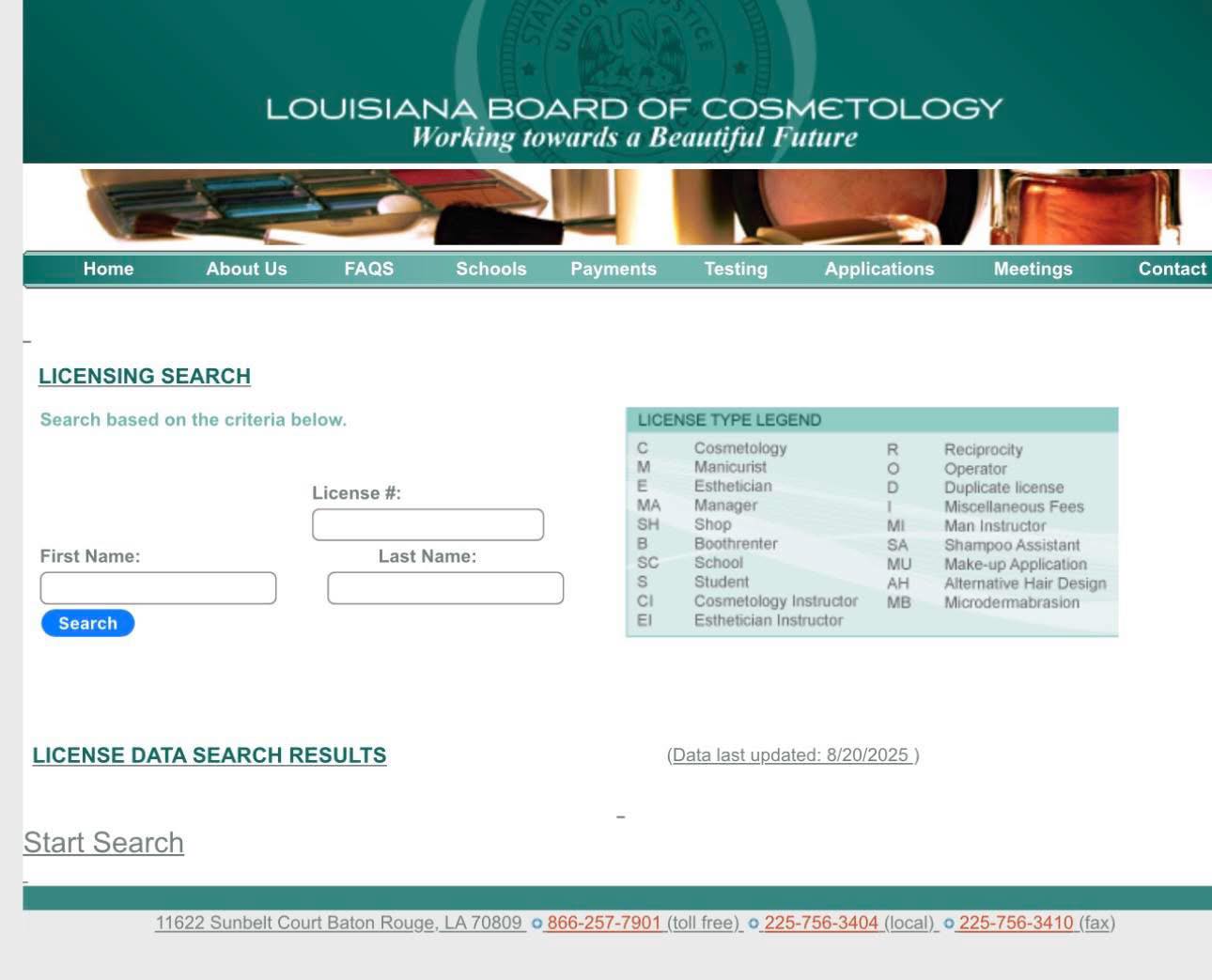Image resolution: width=1212 pixels, height=980 pixels.
Task: Click the Cosmetology Instructor legend entry
Action: click(x=776, y=601)
